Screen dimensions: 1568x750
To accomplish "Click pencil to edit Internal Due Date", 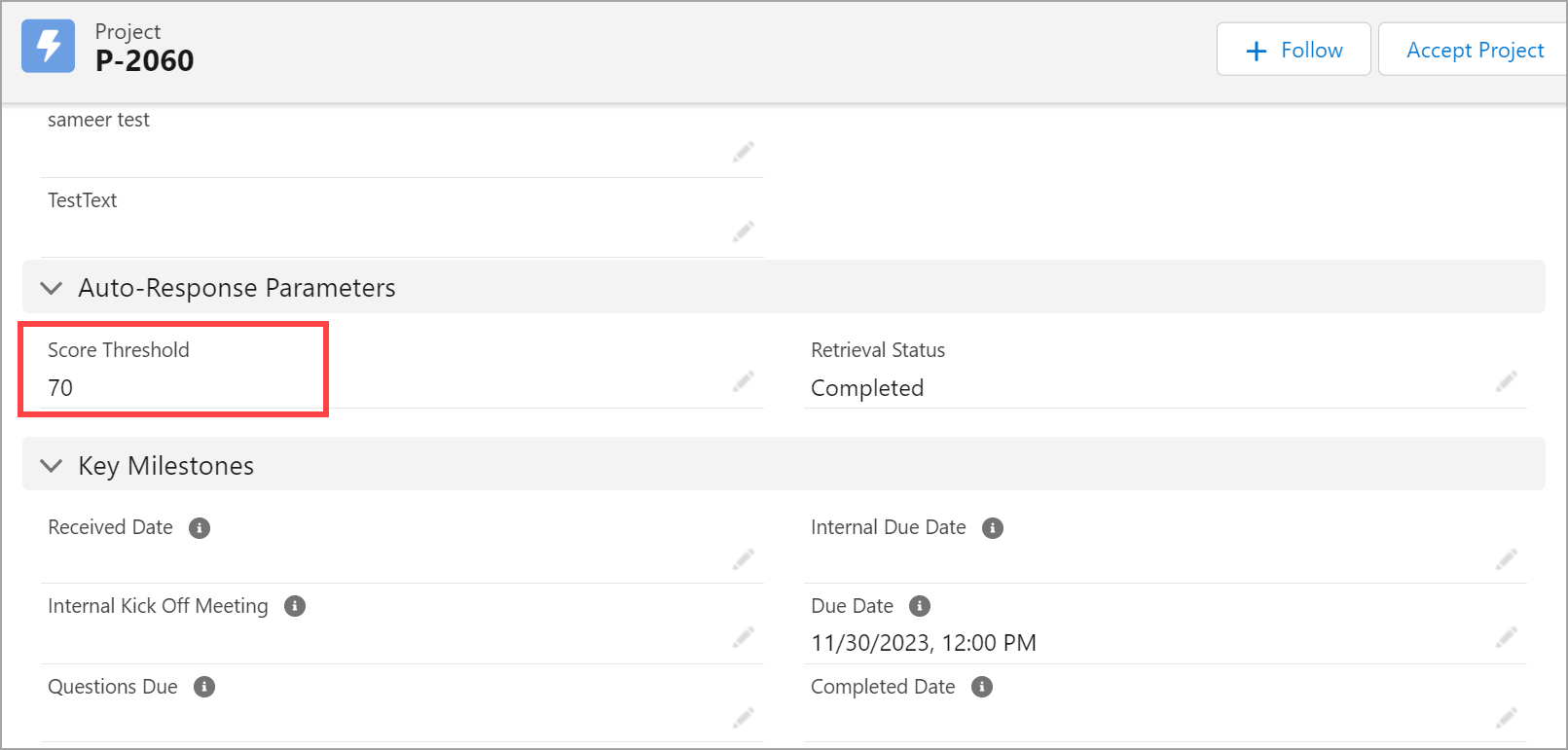I will [x=1507, y=559].
